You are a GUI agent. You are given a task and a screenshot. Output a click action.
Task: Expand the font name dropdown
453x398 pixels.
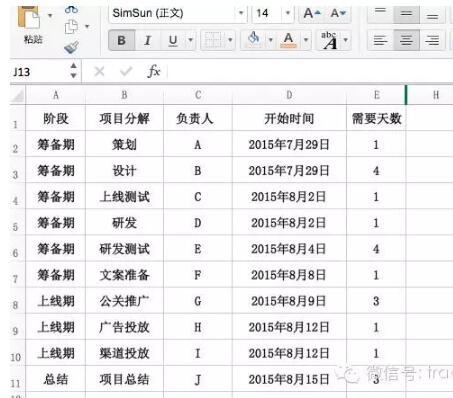[x=241, y=13]
